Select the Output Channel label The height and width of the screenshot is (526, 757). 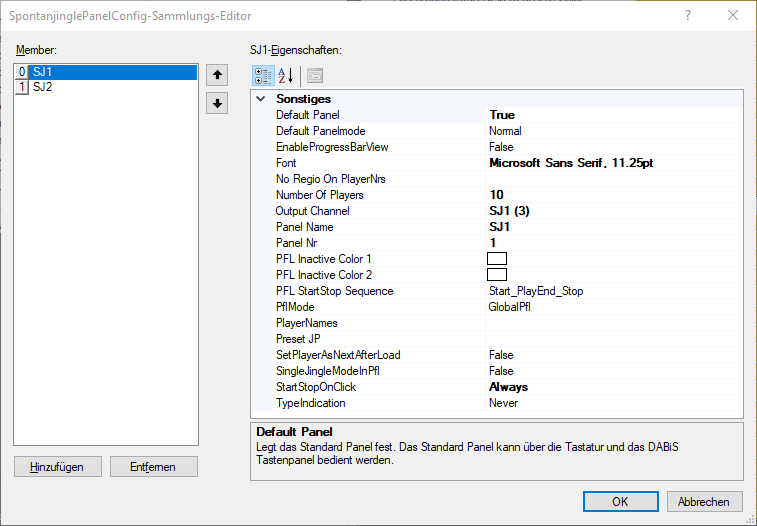(x=312, y=210)
